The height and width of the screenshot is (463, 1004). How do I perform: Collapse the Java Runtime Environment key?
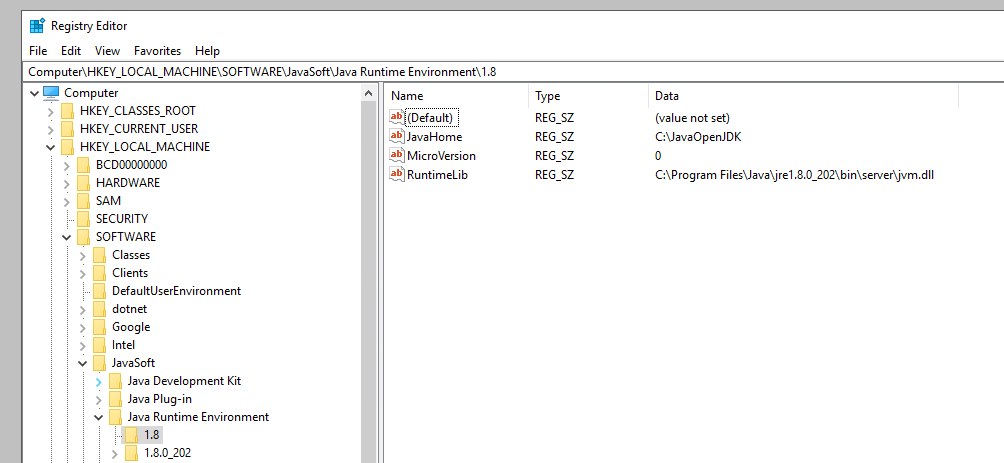pyautogui.click(x=98, y=417)
